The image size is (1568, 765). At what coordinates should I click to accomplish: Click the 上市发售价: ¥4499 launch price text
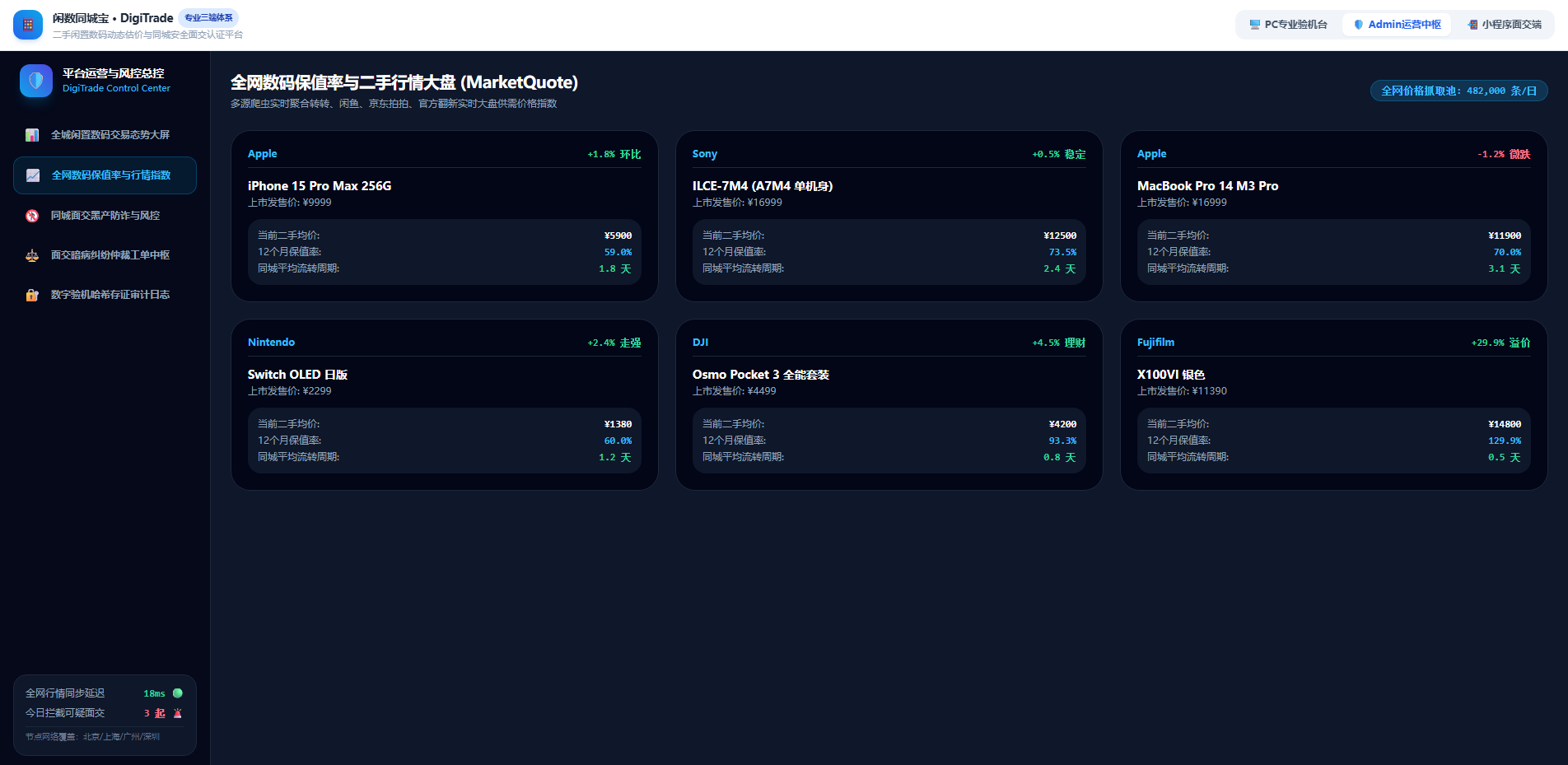pos(735,391)
